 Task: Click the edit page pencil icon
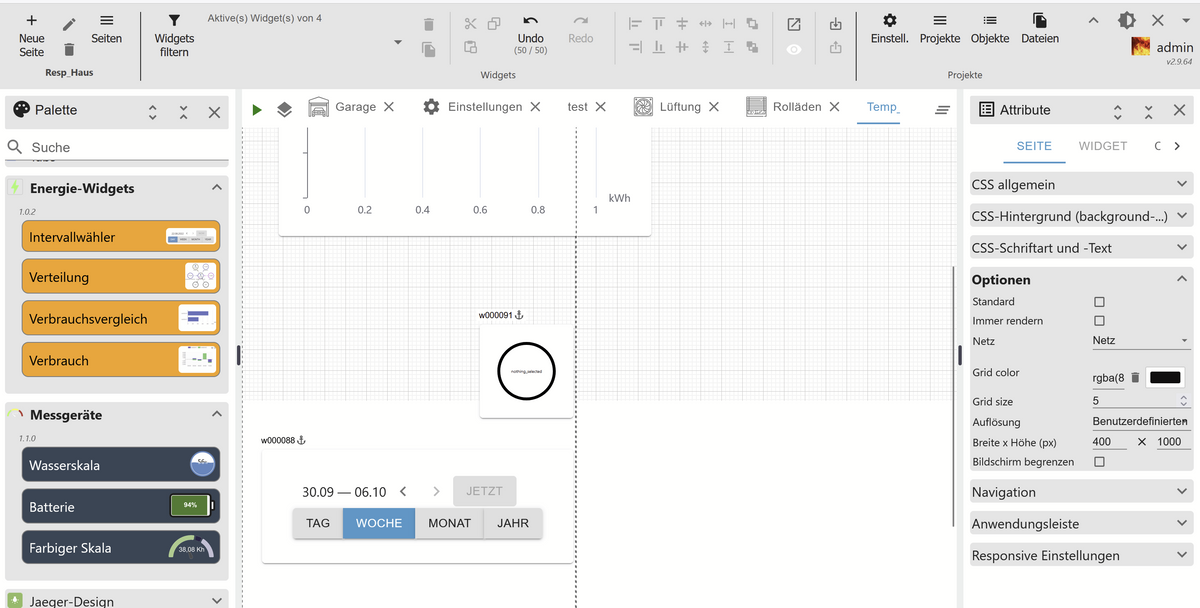[69, 24]
